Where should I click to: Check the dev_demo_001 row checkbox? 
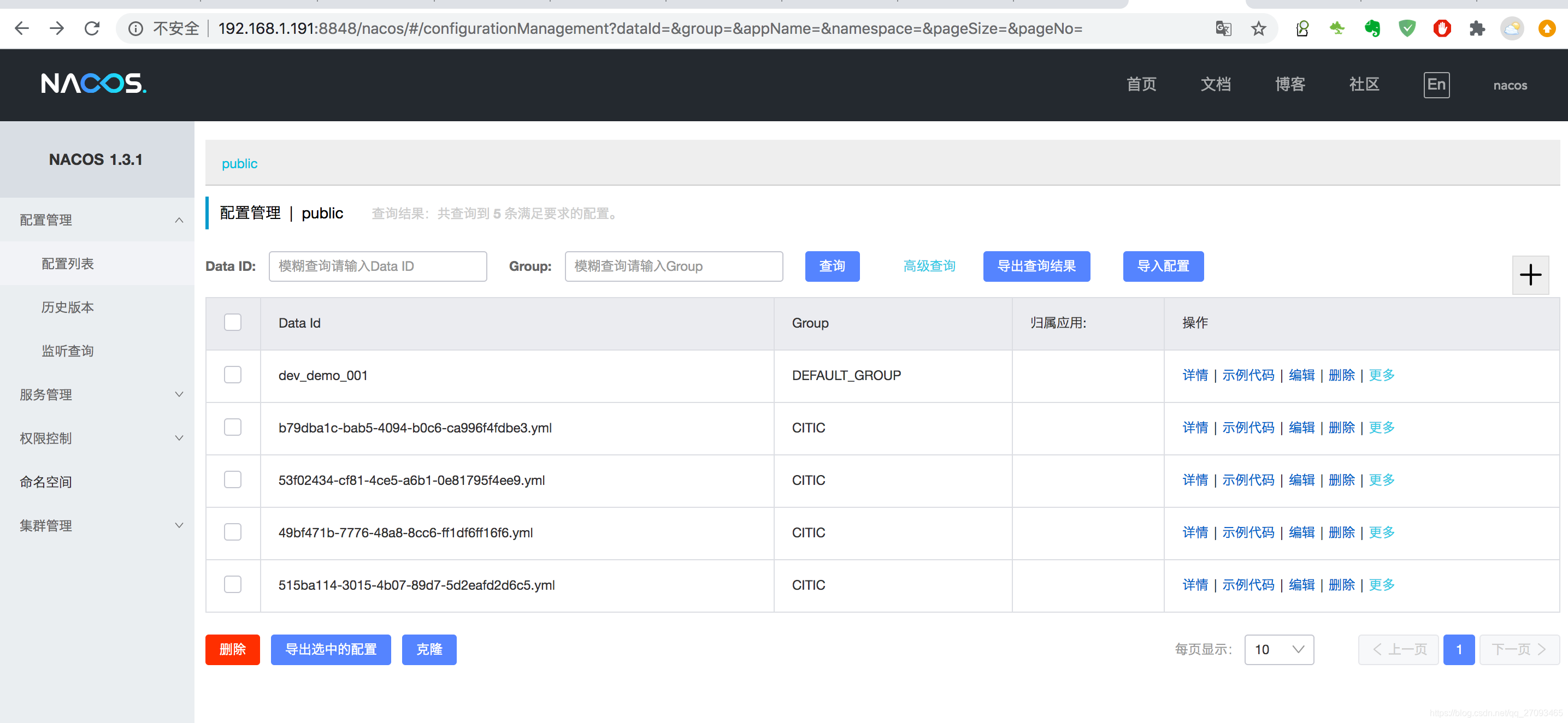coord(233,374)
